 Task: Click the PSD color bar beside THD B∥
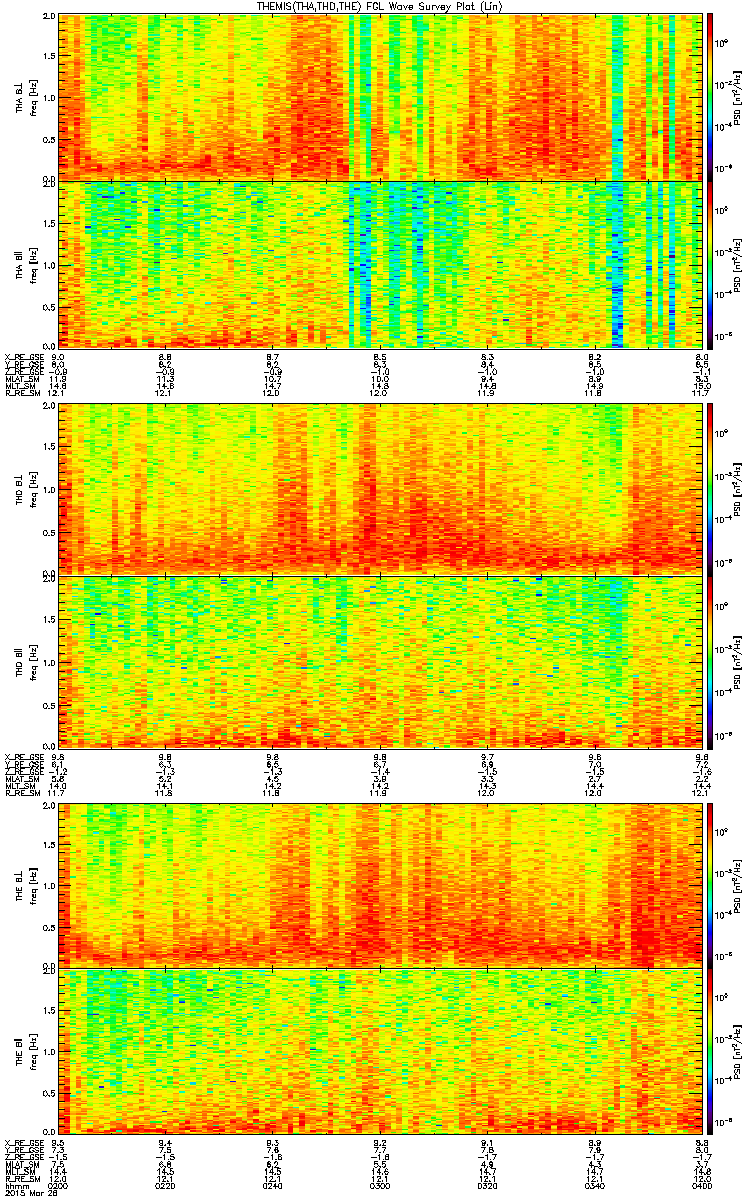710,662
